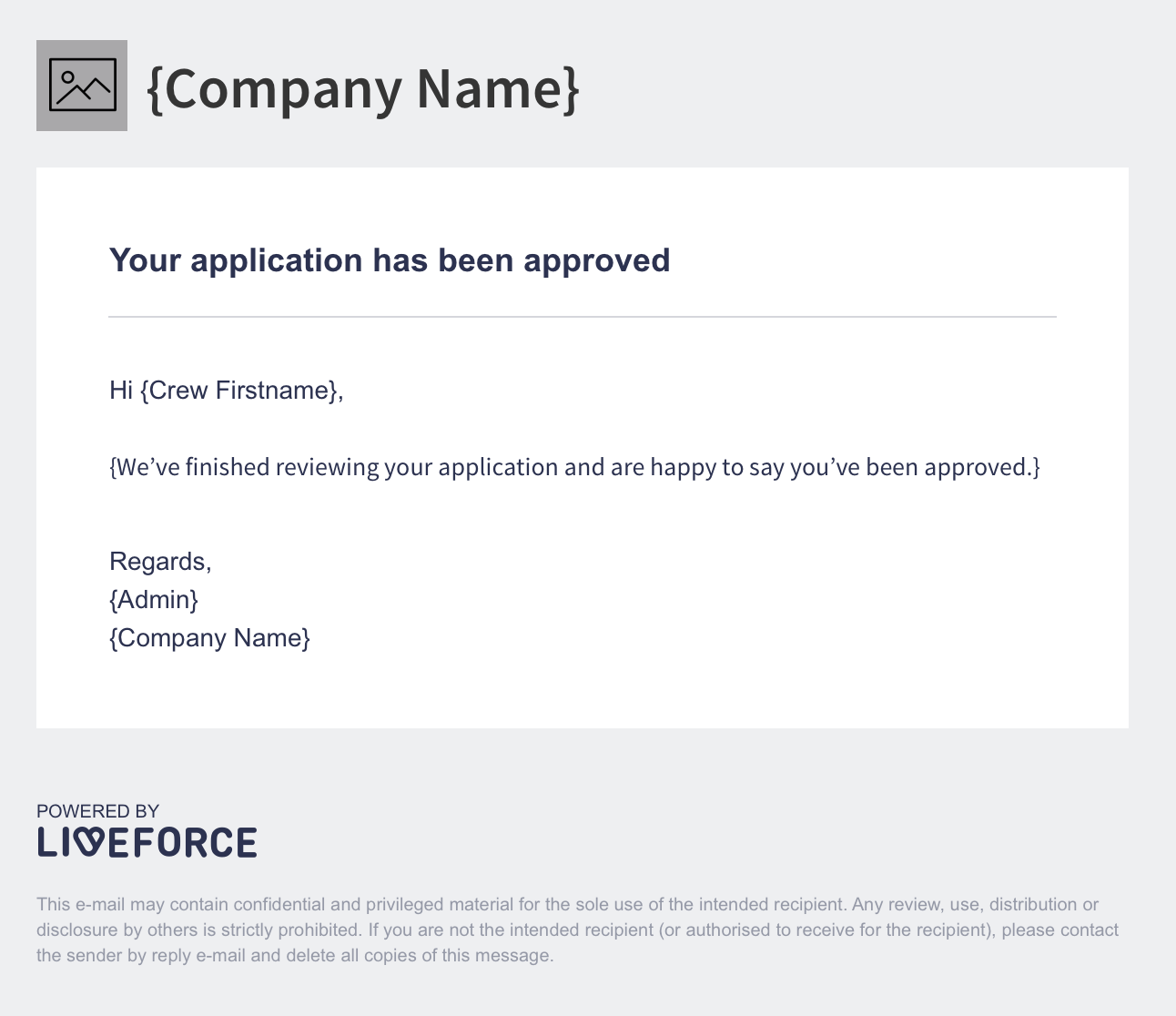Viewport: 1176px width, 1016px height.
Task: Click the {Admin} signature placeholder
Action: 154,600
